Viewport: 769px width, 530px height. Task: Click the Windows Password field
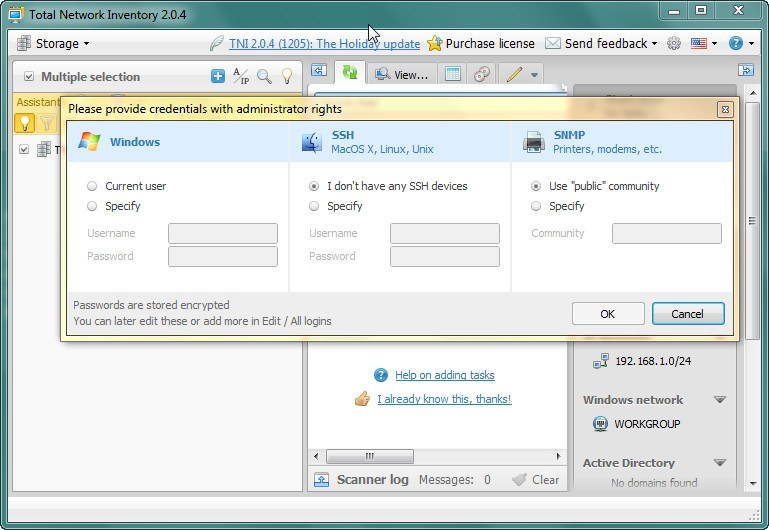click(x=223, y=256)
